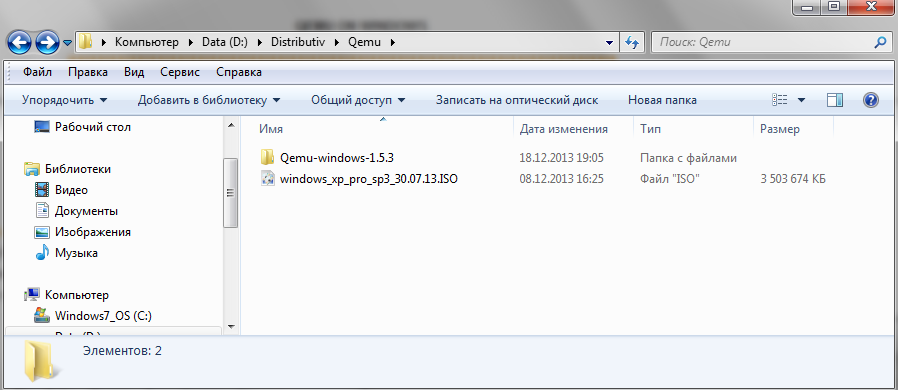Click Qemu in the address breadcrumb
The width and height of the screenshot is (898, 390).
364,42
